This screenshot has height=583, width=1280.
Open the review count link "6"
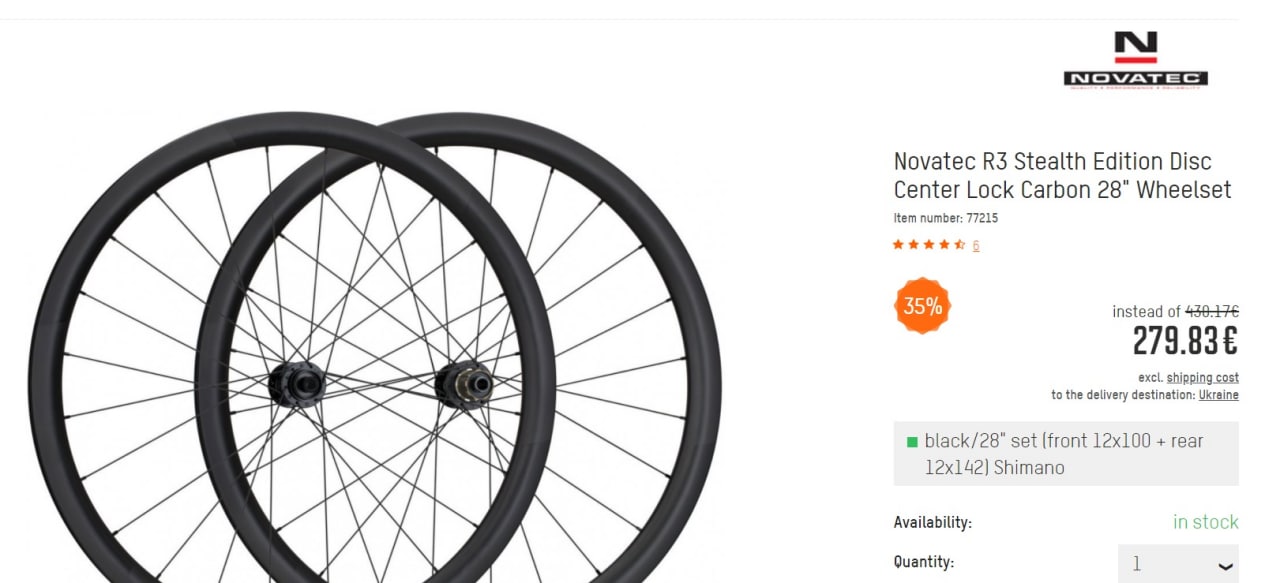976,245
